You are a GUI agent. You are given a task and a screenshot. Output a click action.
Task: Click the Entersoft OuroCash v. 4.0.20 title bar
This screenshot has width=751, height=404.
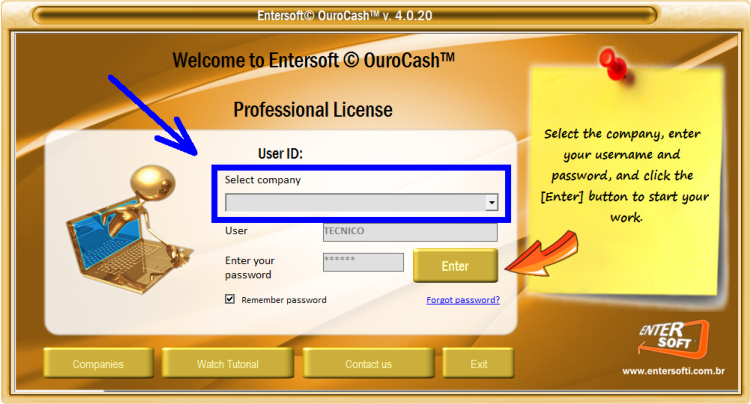345,15
